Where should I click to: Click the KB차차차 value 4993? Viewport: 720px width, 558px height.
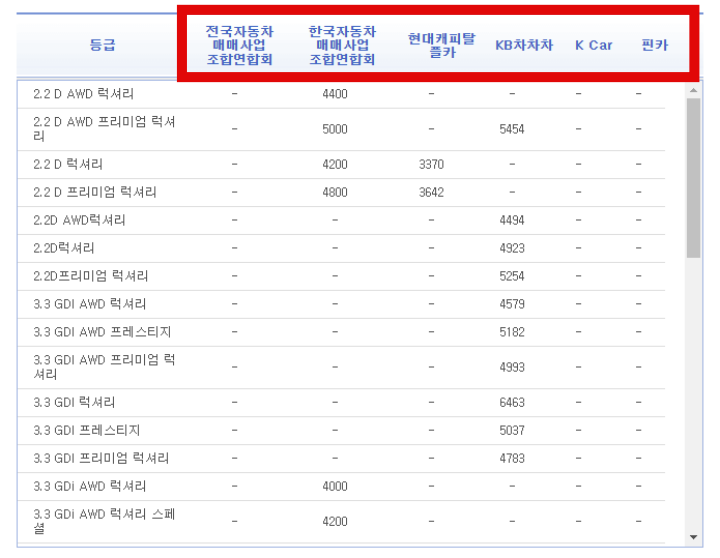(512, 367)
